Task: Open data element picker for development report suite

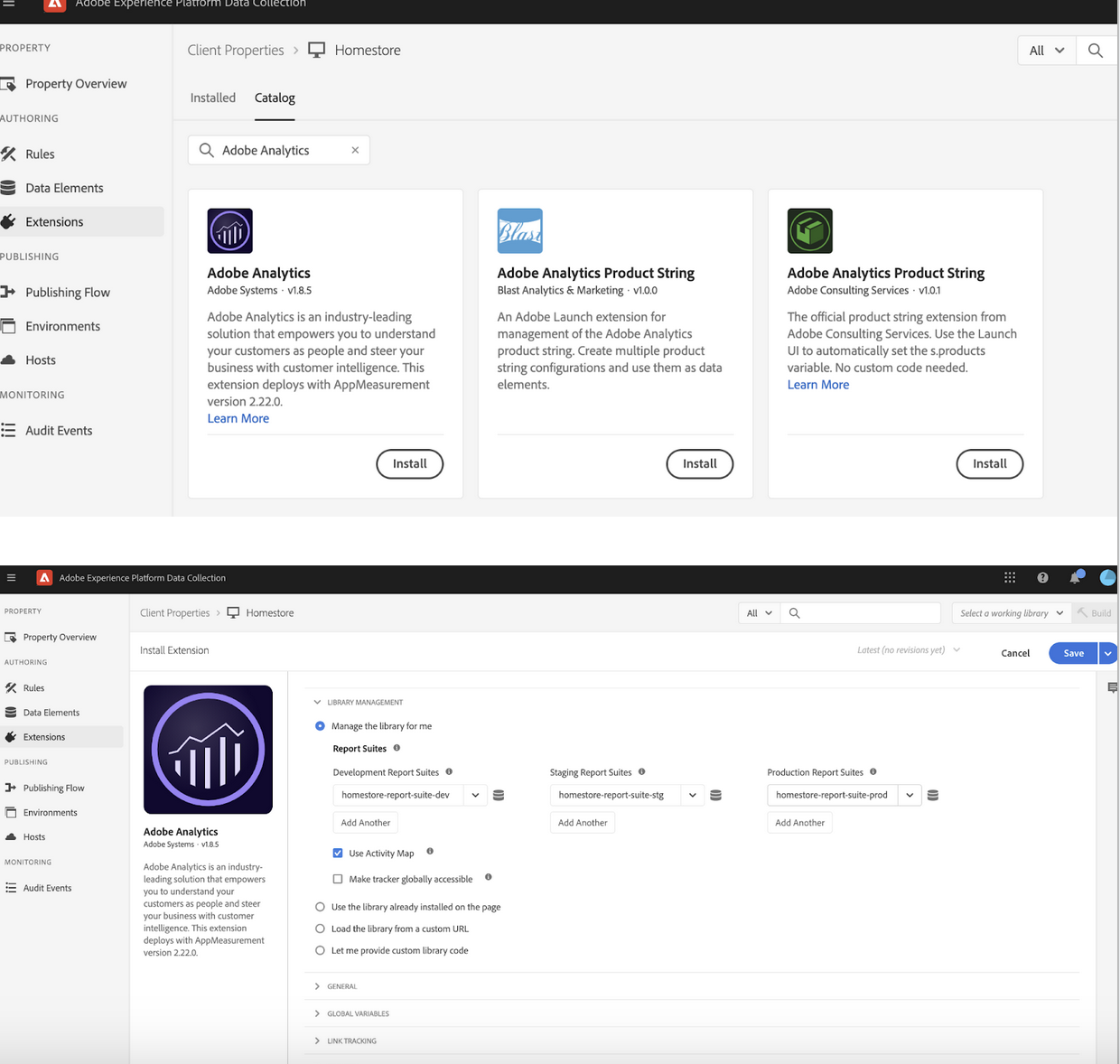Action: point(499,796)
